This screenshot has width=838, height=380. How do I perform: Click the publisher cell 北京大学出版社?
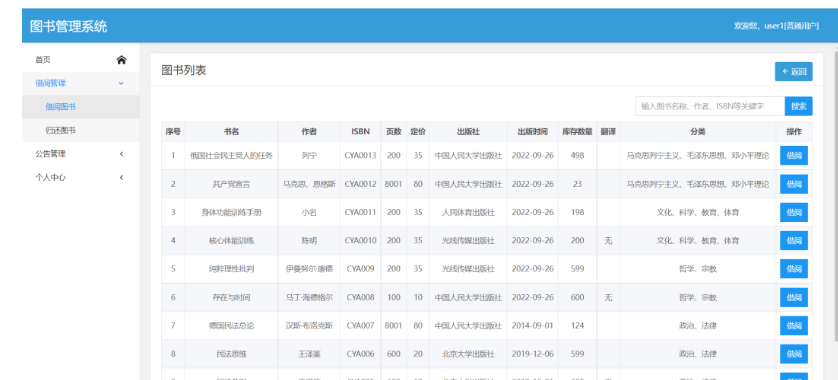tap(468, 354)
